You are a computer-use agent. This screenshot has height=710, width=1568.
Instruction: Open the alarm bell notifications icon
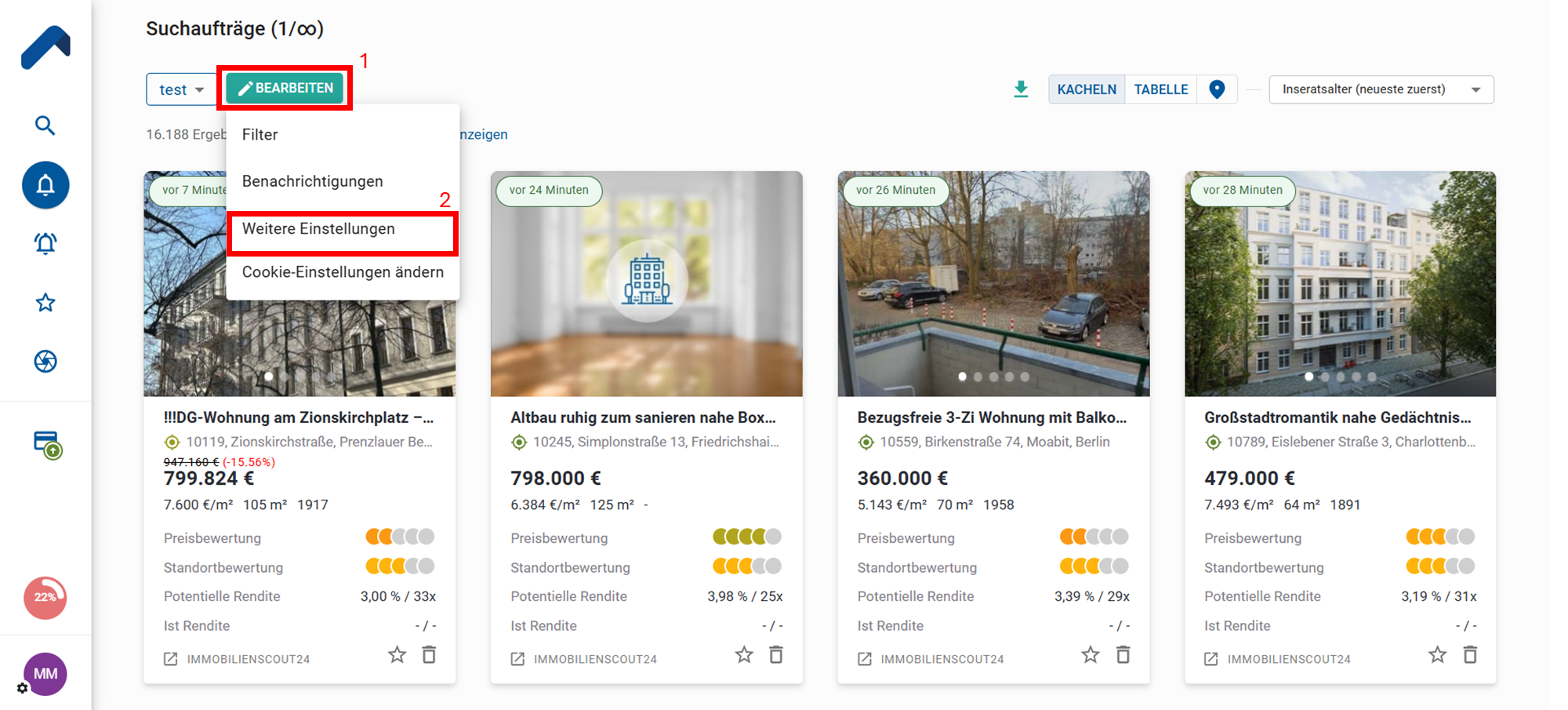(45, 244)
